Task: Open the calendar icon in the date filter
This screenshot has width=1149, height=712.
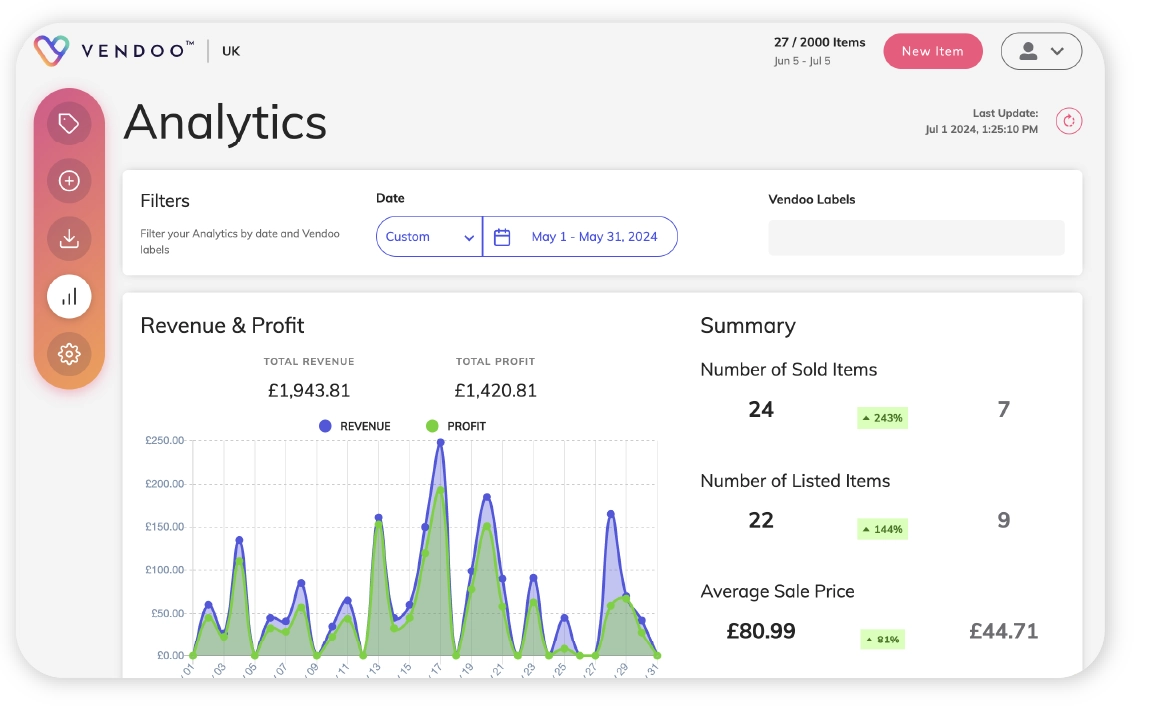Action: click(502, 236)
